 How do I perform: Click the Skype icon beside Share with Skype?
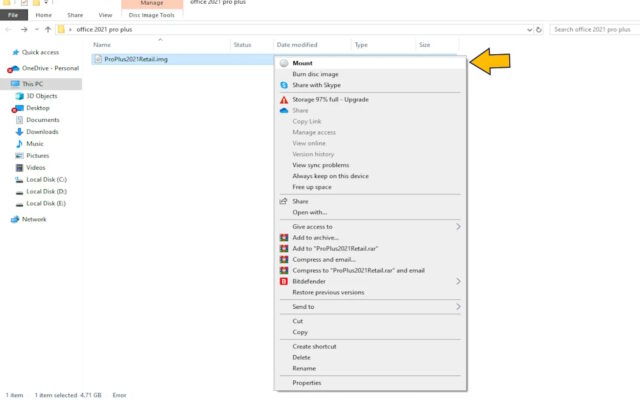pos(284,86)
